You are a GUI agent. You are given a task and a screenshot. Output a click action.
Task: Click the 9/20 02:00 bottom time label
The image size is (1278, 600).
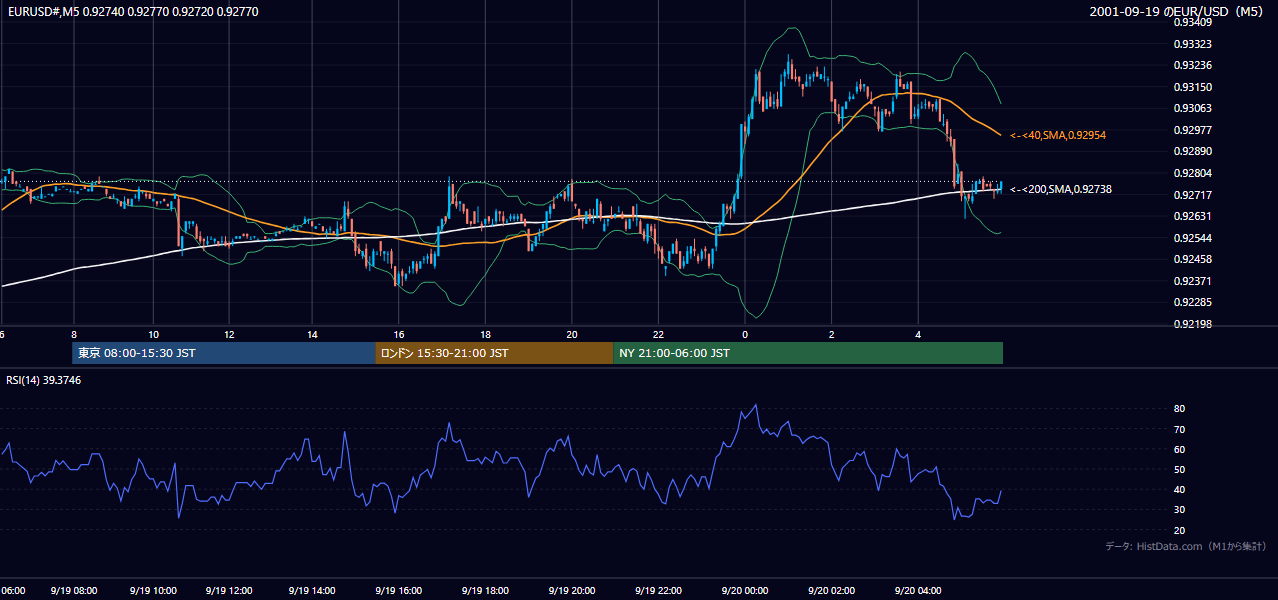point(831,591)
